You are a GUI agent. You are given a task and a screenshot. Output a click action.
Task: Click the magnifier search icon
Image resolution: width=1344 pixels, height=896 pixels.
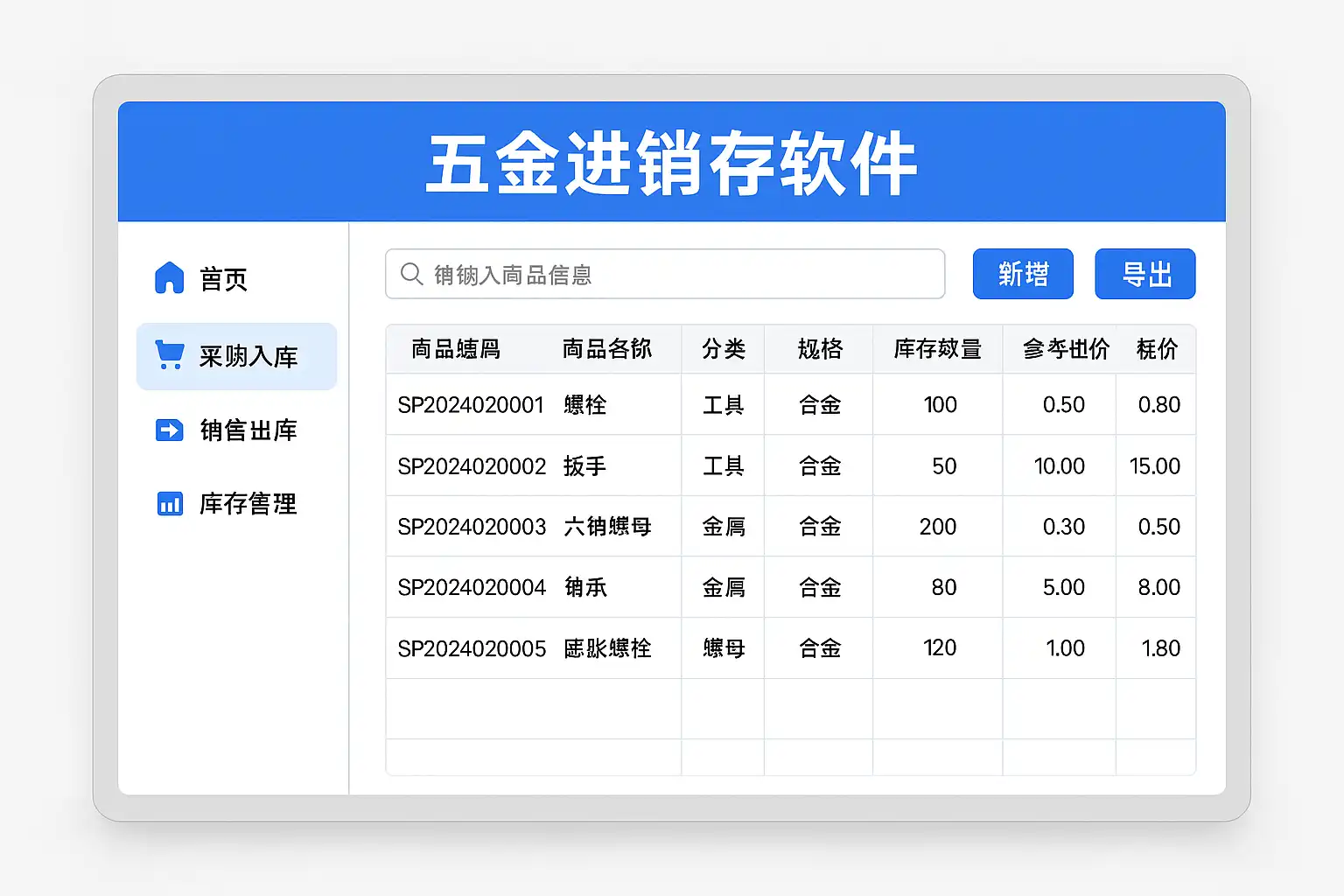pos(411,274)
